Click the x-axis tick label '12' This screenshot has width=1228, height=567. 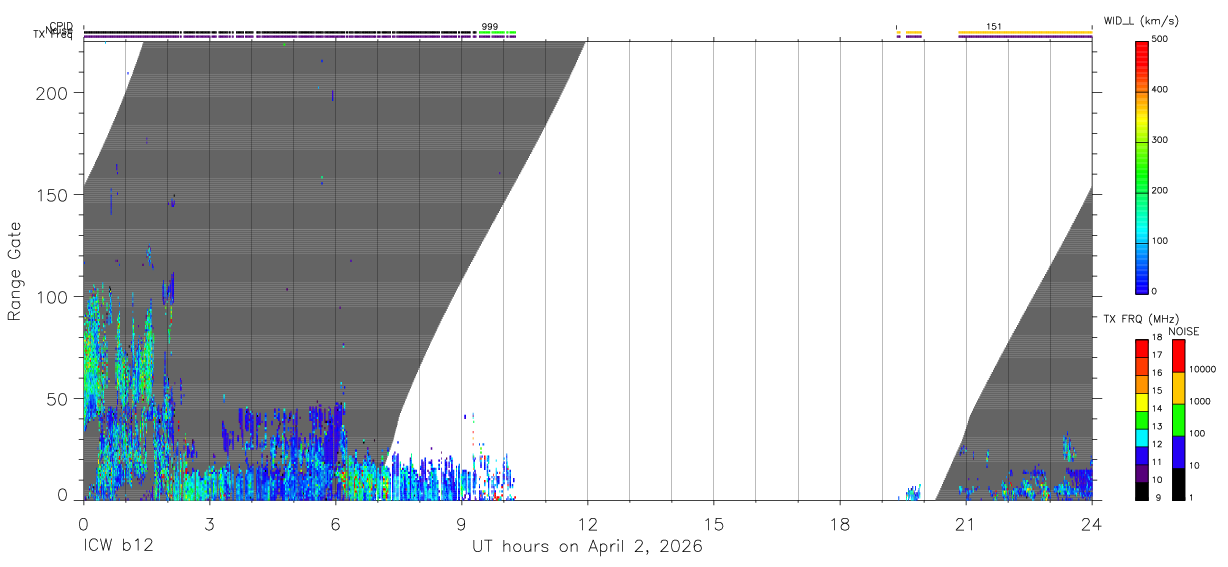(588, 523)
